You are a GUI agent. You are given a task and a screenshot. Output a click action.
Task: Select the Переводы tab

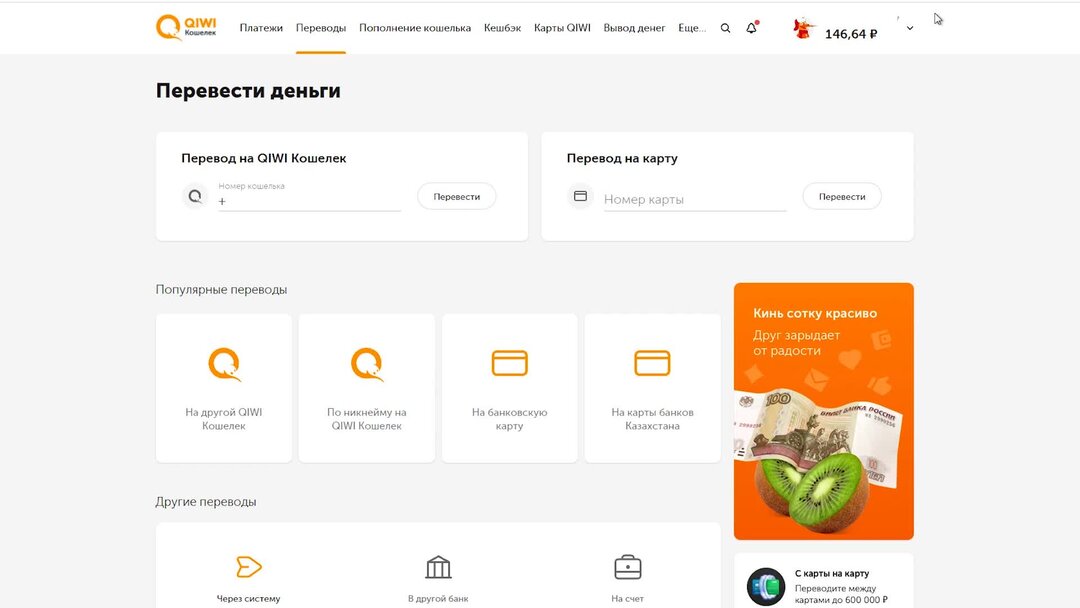[x=321, y=28]
